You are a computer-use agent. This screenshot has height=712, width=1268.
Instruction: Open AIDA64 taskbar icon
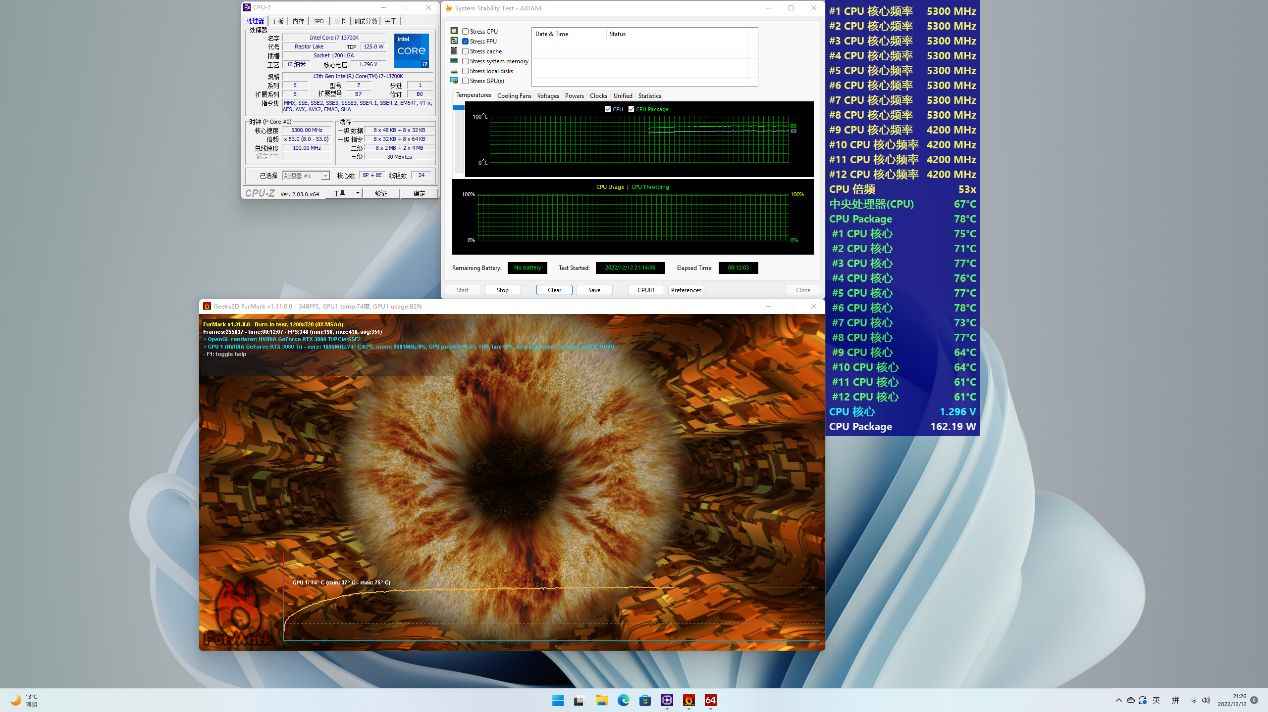[711, 700]
